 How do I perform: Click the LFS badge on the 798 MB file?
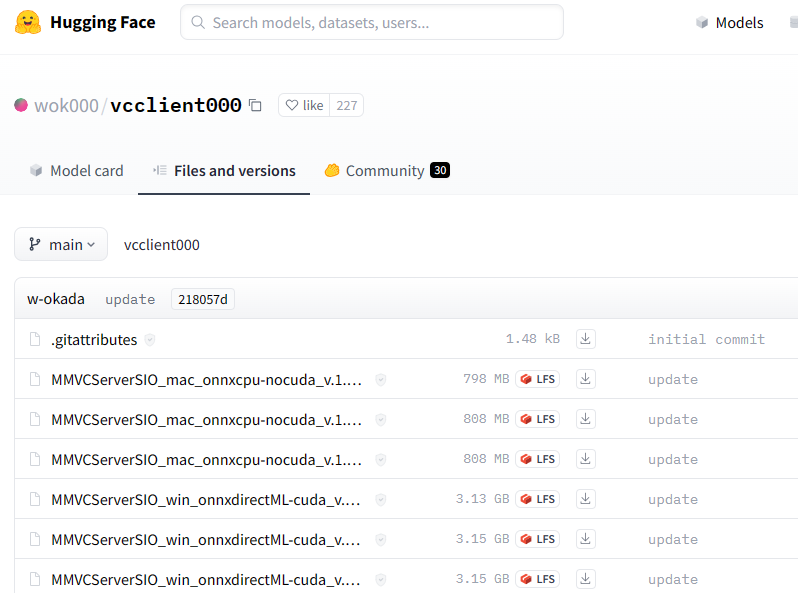[537, 379]
